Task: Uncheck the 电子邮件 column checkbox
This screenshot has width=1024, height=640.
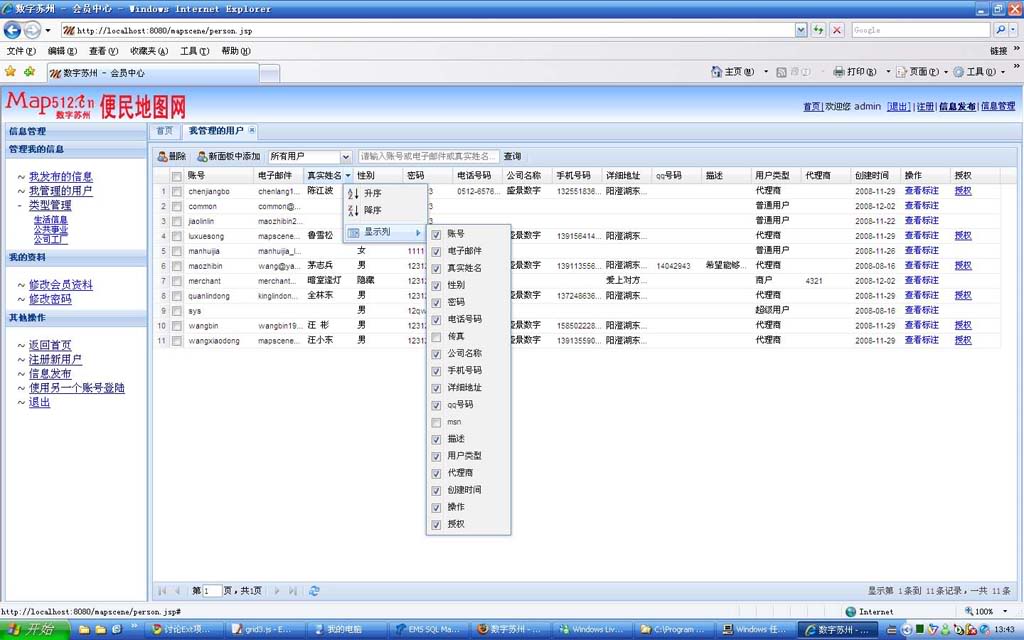Action: 436,251
